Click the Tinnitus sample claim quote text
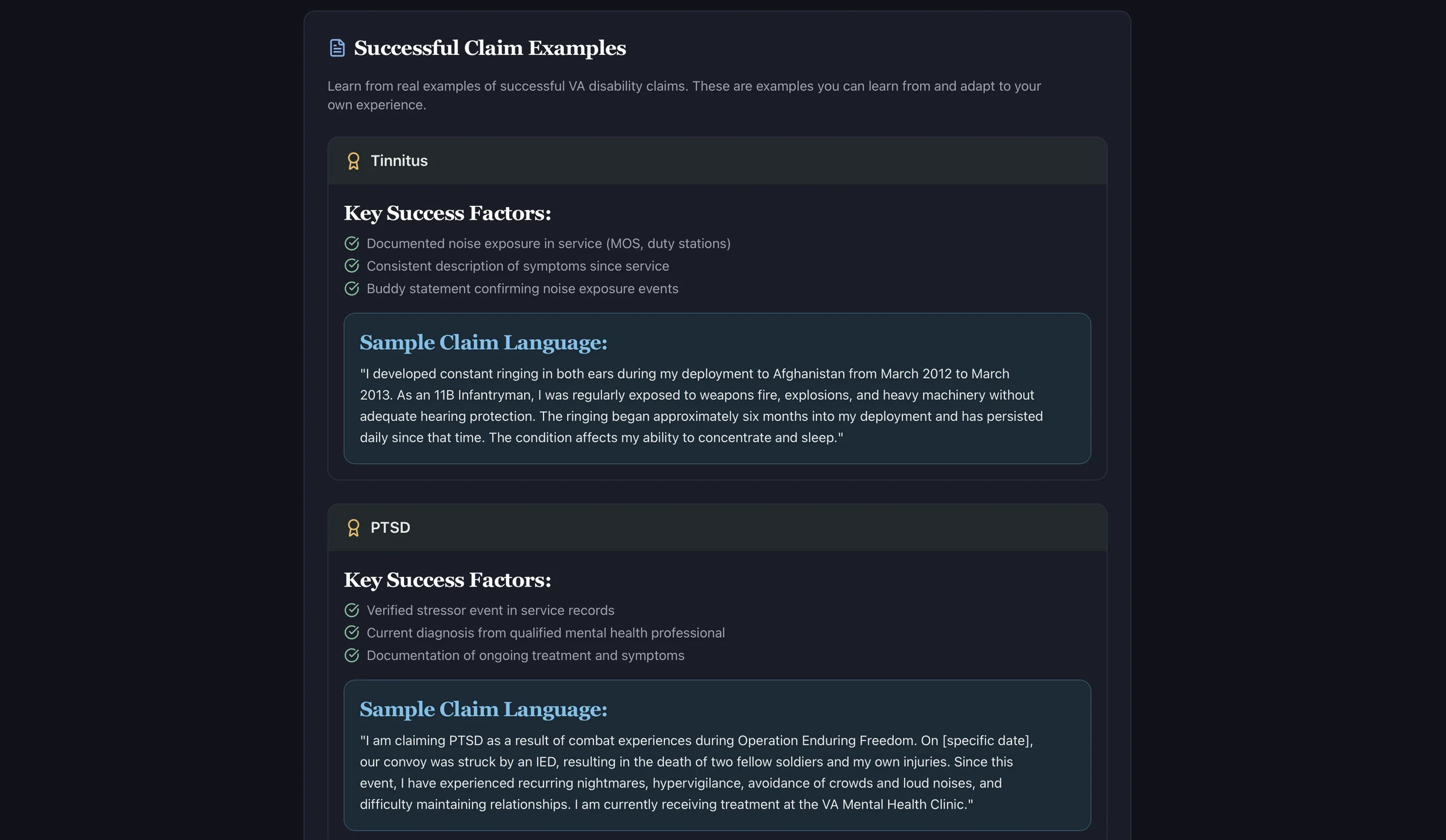 click(x=701, y=405)
